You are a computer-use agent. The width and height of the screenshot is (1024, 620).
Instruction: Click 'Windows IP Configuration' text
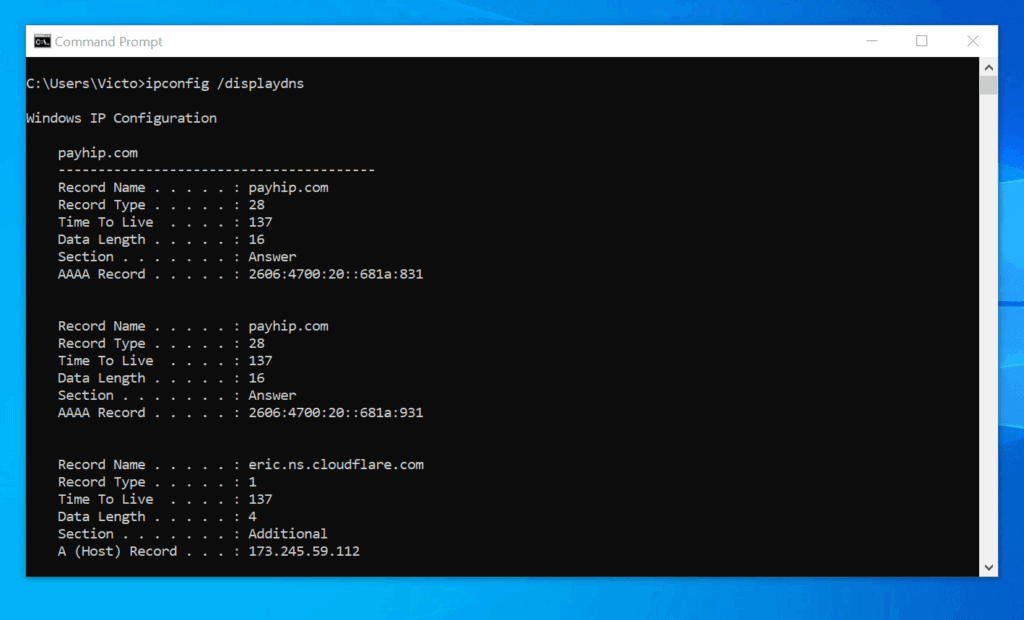pyautogui.click(x=121, y=118)
